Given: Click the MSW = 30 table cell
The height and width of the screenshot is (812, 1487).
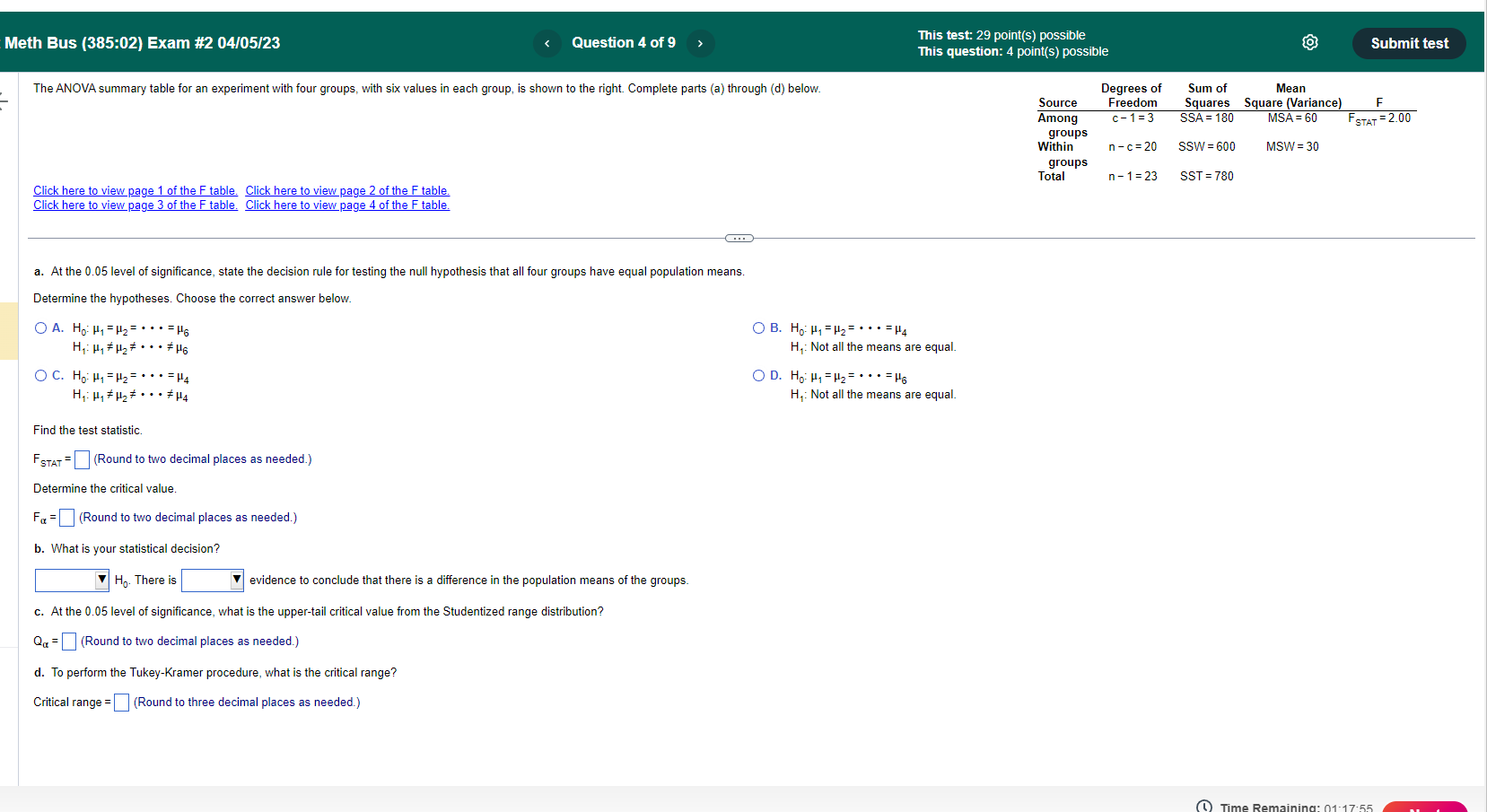Looking at the screenshot, I should click(x=1292, y=147).
